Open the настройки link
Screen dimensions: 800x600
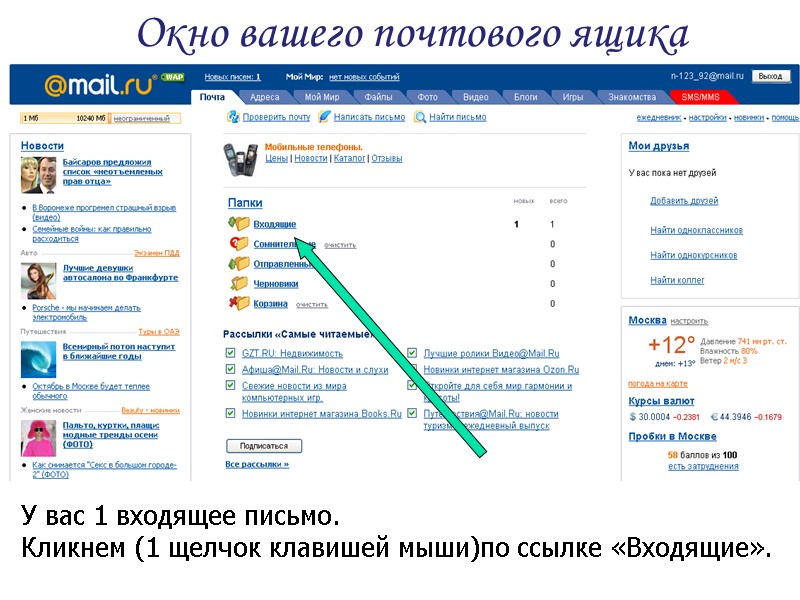pyautogui.click(x=708, y=118)
